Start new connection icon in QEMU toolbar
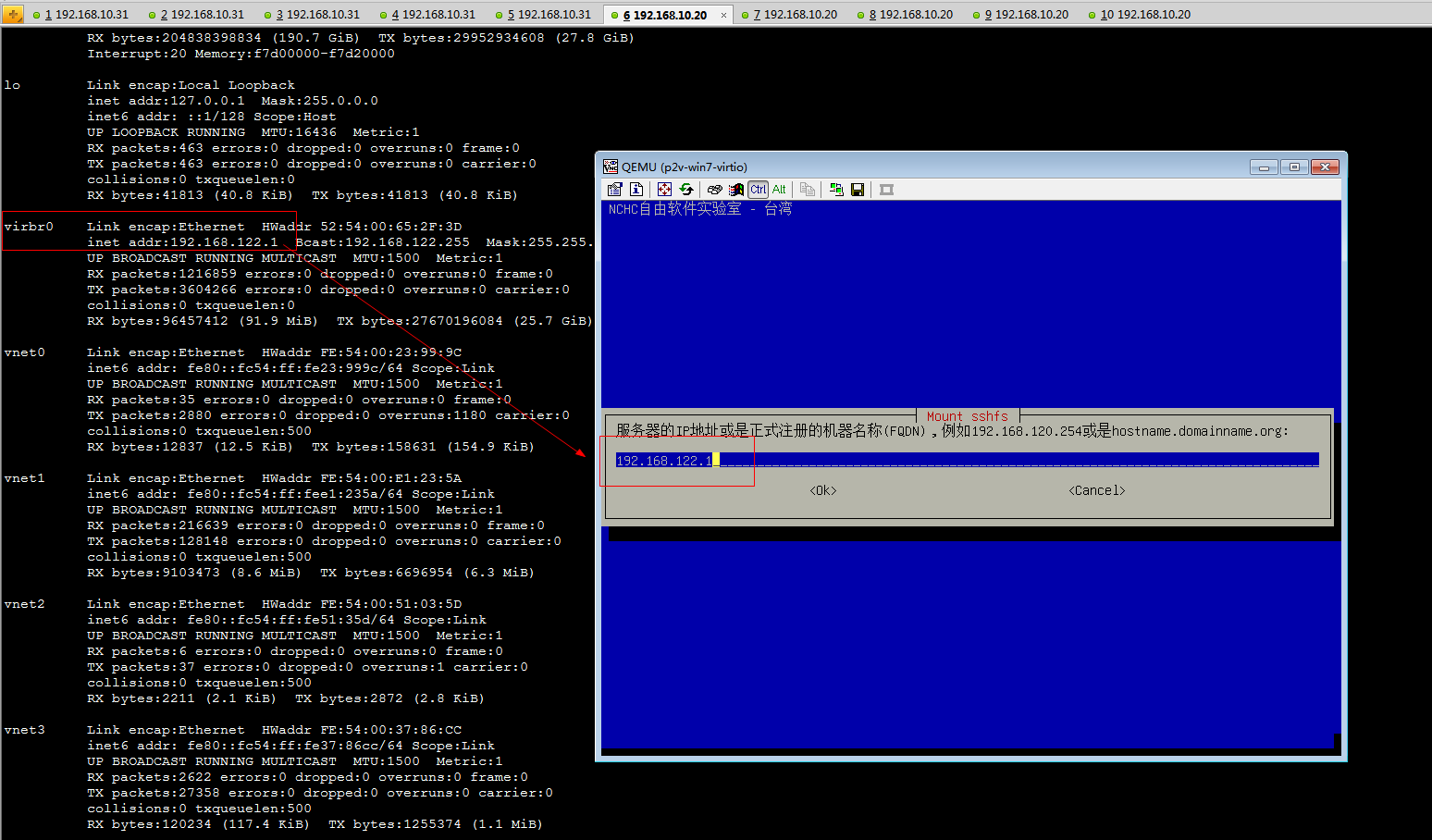 [836, 190]
